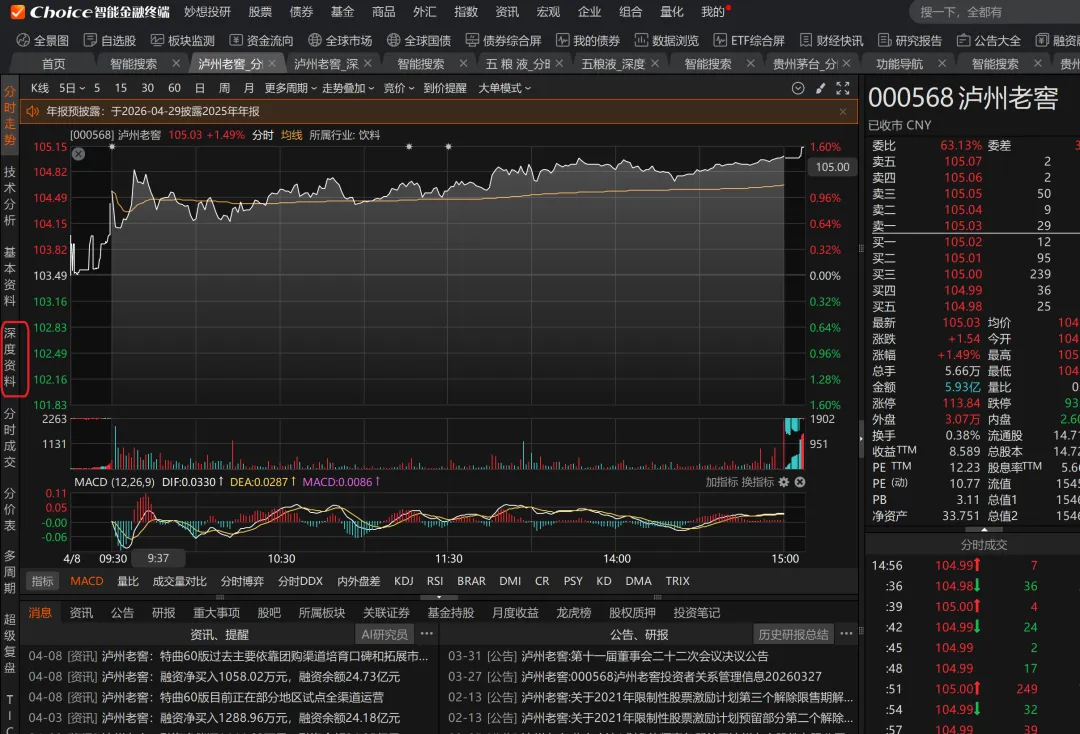Open 研究报告 research reports
Viewport: 1080px width, 734px height.
[910, 41]
